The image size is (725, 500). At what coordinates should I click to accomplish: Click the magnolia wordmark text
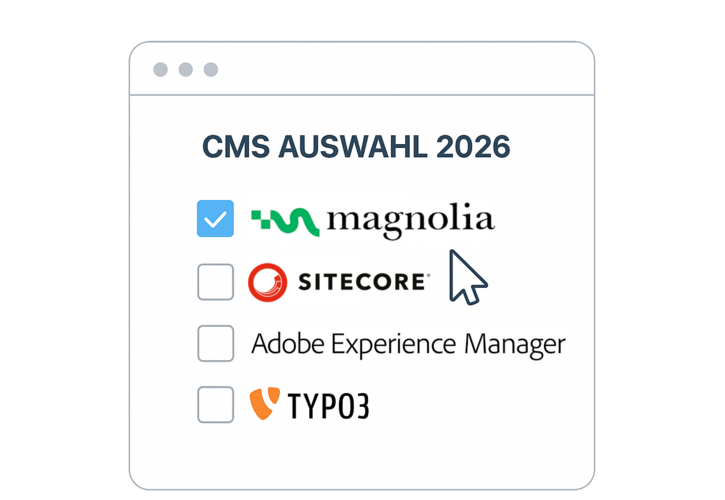click(x=410, y=220)
